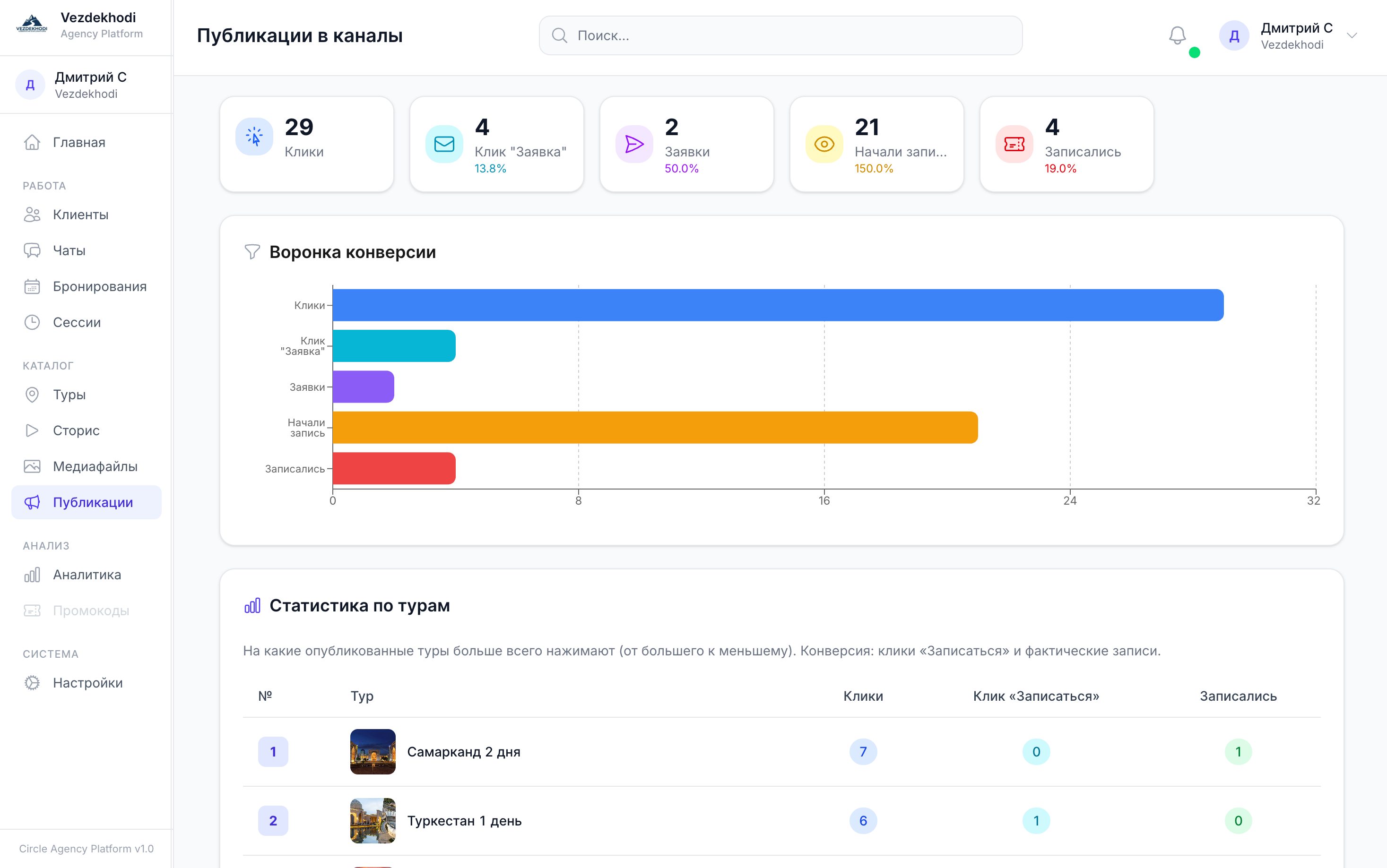Click the teal Клик "Заявка" funnel bar
Viewport: 1387px width, 868px height.
[394, 345]
